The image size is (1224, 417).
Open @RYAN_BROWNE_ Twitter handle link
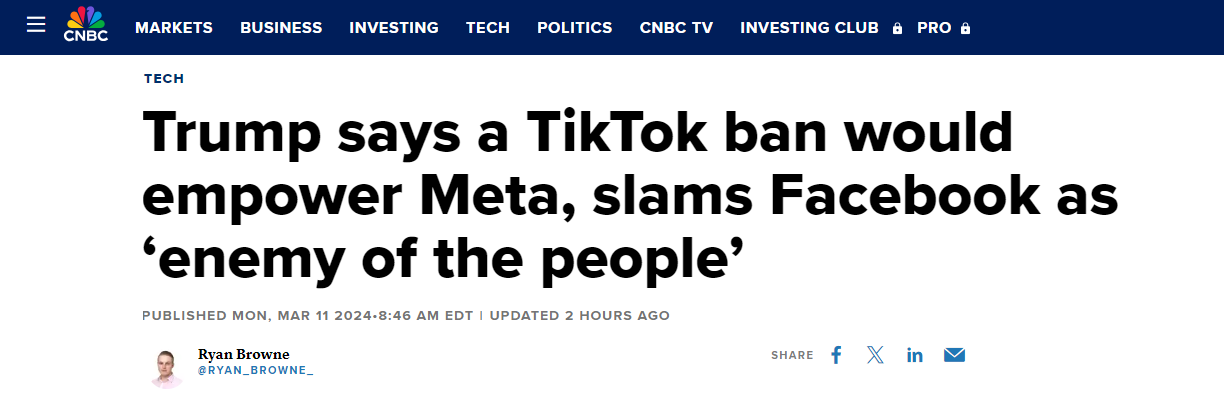[x=255, y=370]
